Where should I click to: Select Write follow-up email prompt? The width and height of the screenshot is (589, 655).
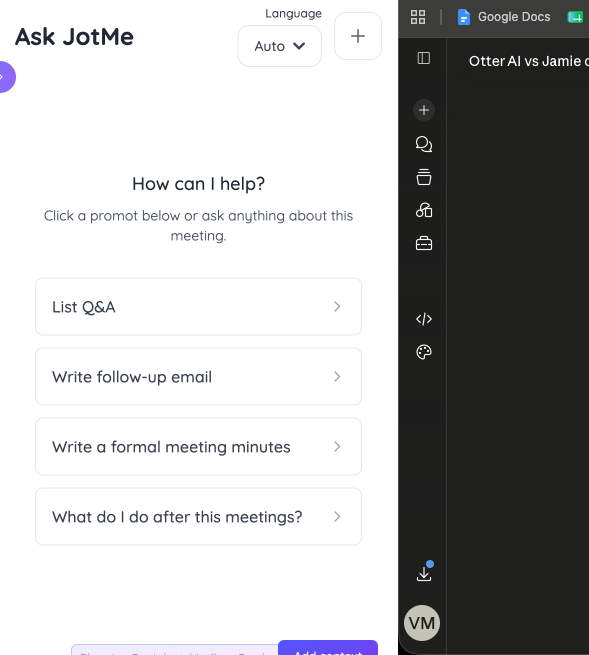tap(198, 376)
